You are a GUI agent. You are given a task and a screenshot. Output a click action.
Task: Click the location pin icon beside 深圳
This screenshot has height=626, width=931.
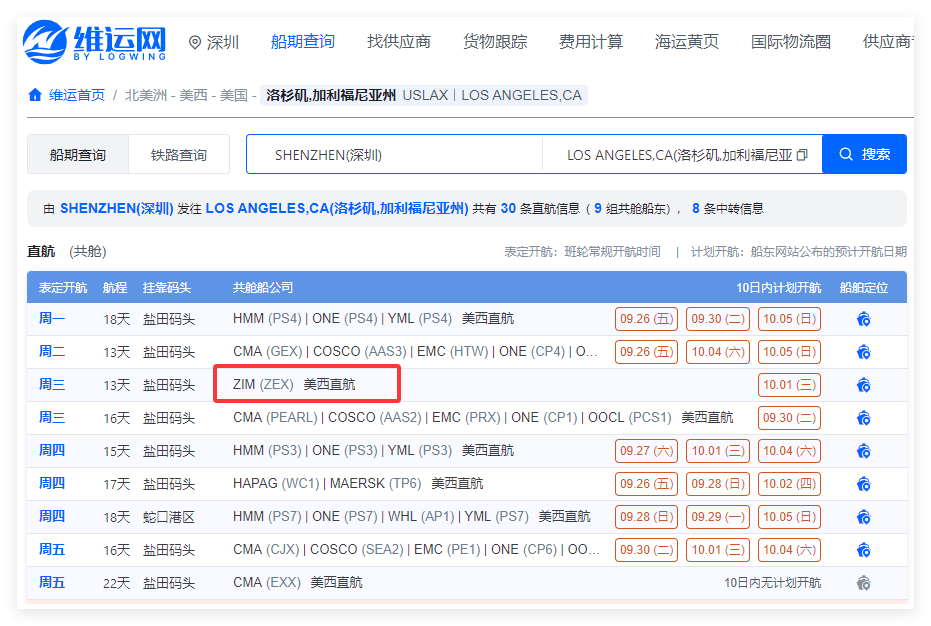click(195, 42)
